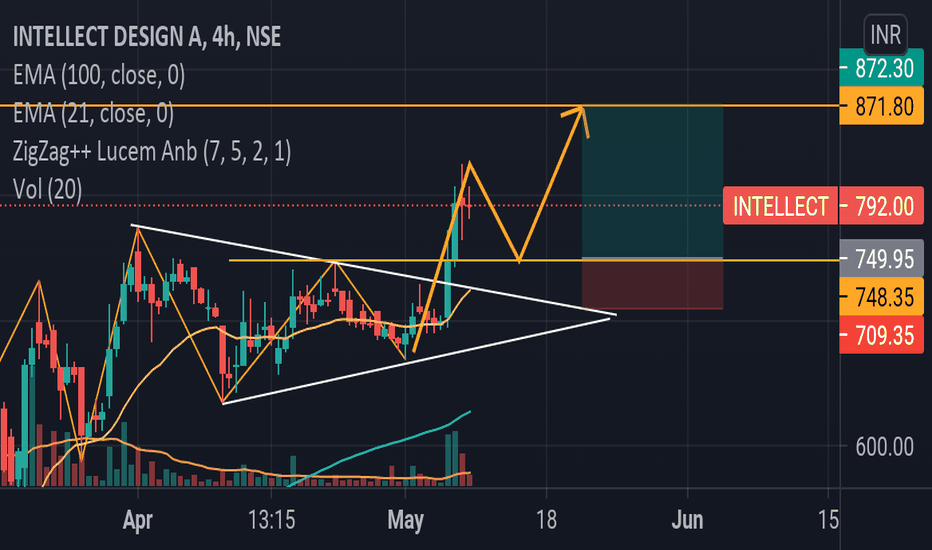Click the 18 date on the time axis

tap(546, 520)
